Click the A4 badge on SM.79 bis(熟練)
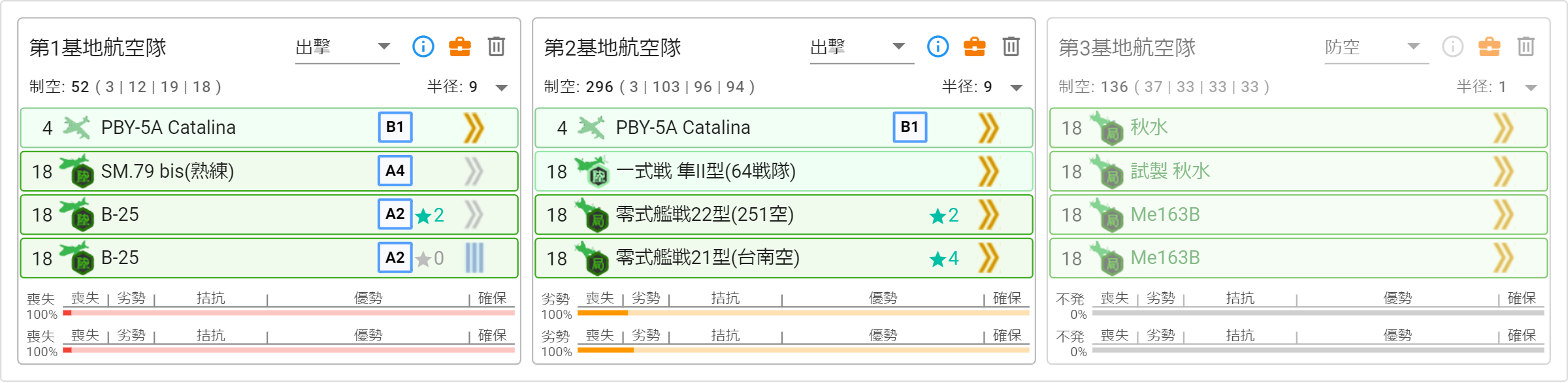 click(395, 171)
